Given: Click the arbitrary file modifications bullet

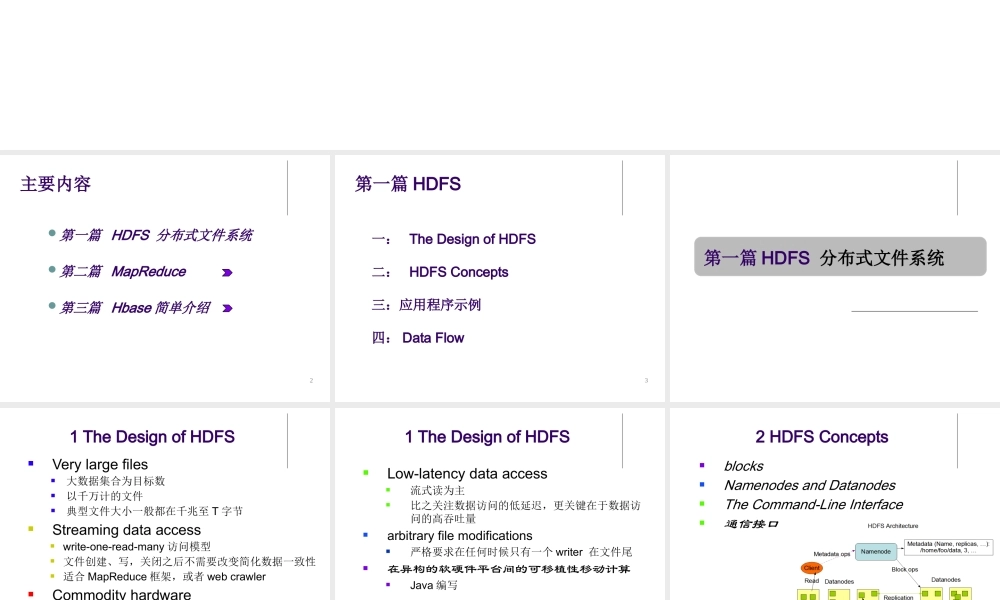Looking at the screenshot, I should pos(459,536).
